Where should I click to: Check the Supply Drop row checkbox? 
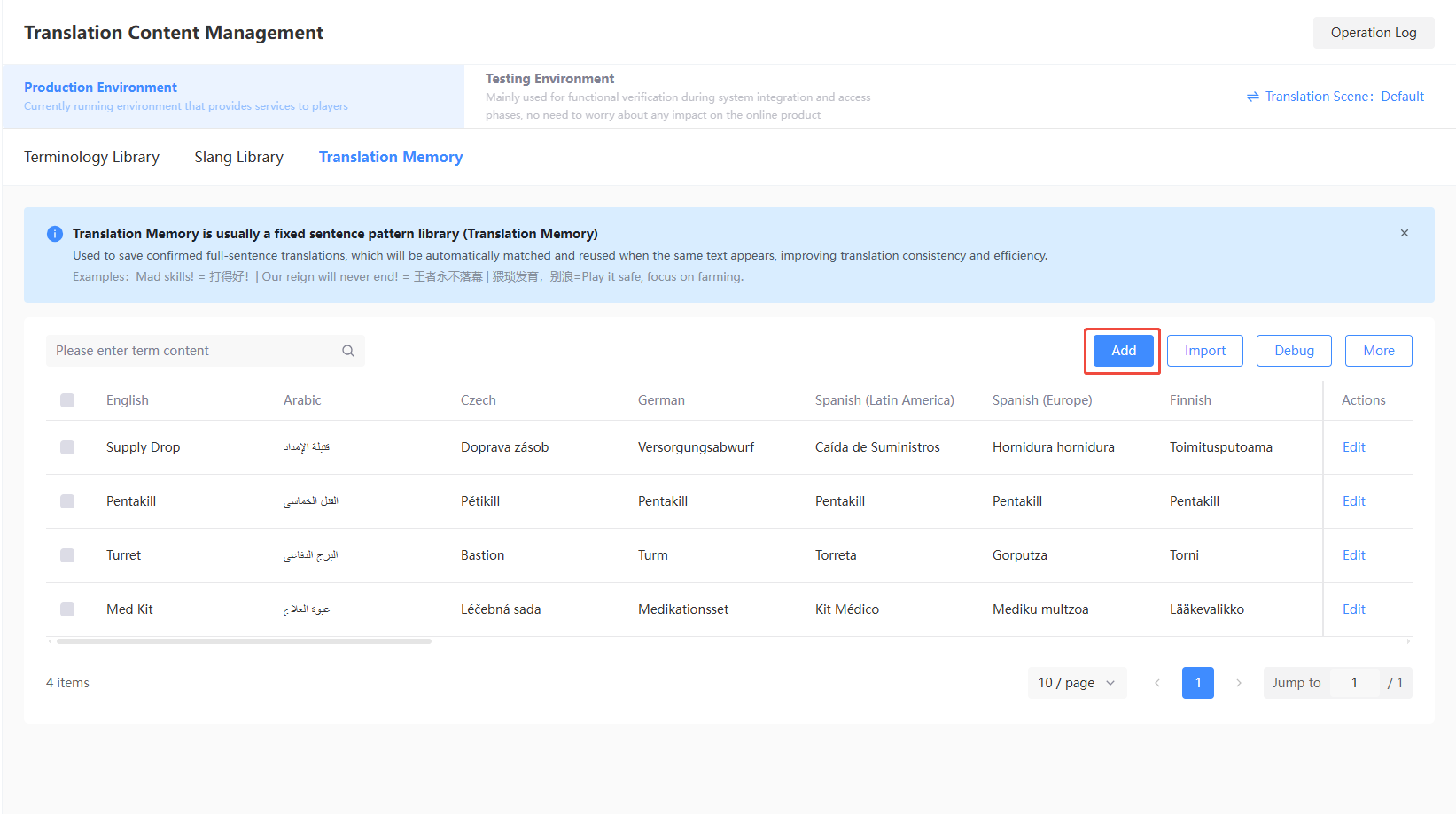[x=67, y=447]
